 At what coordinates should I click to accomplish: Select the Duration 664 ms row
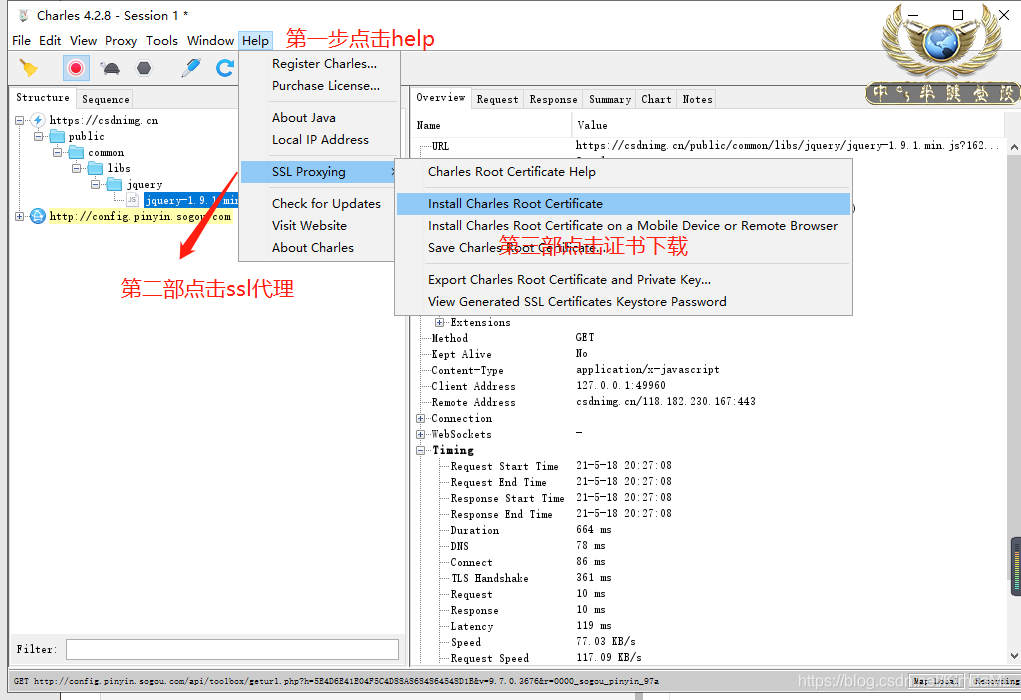coord(710,530)
